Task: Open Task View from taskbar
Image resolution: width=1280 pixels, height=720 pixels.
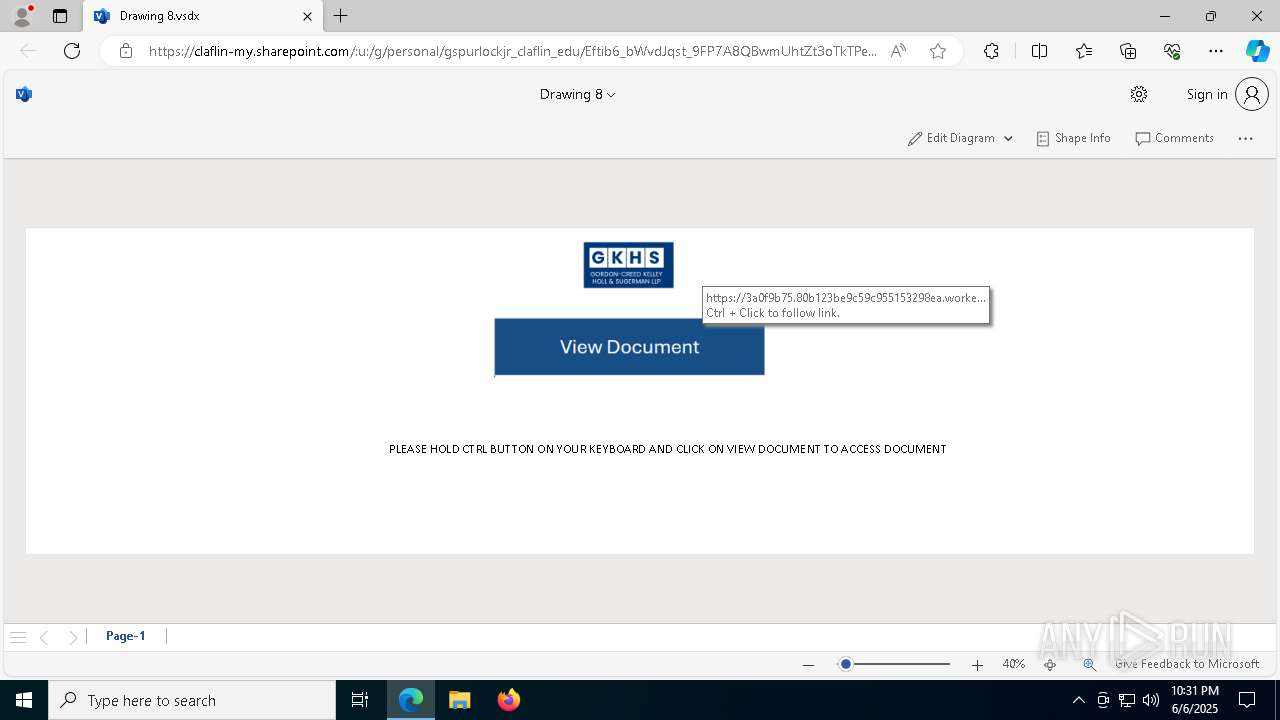Action: click(360, 700)
